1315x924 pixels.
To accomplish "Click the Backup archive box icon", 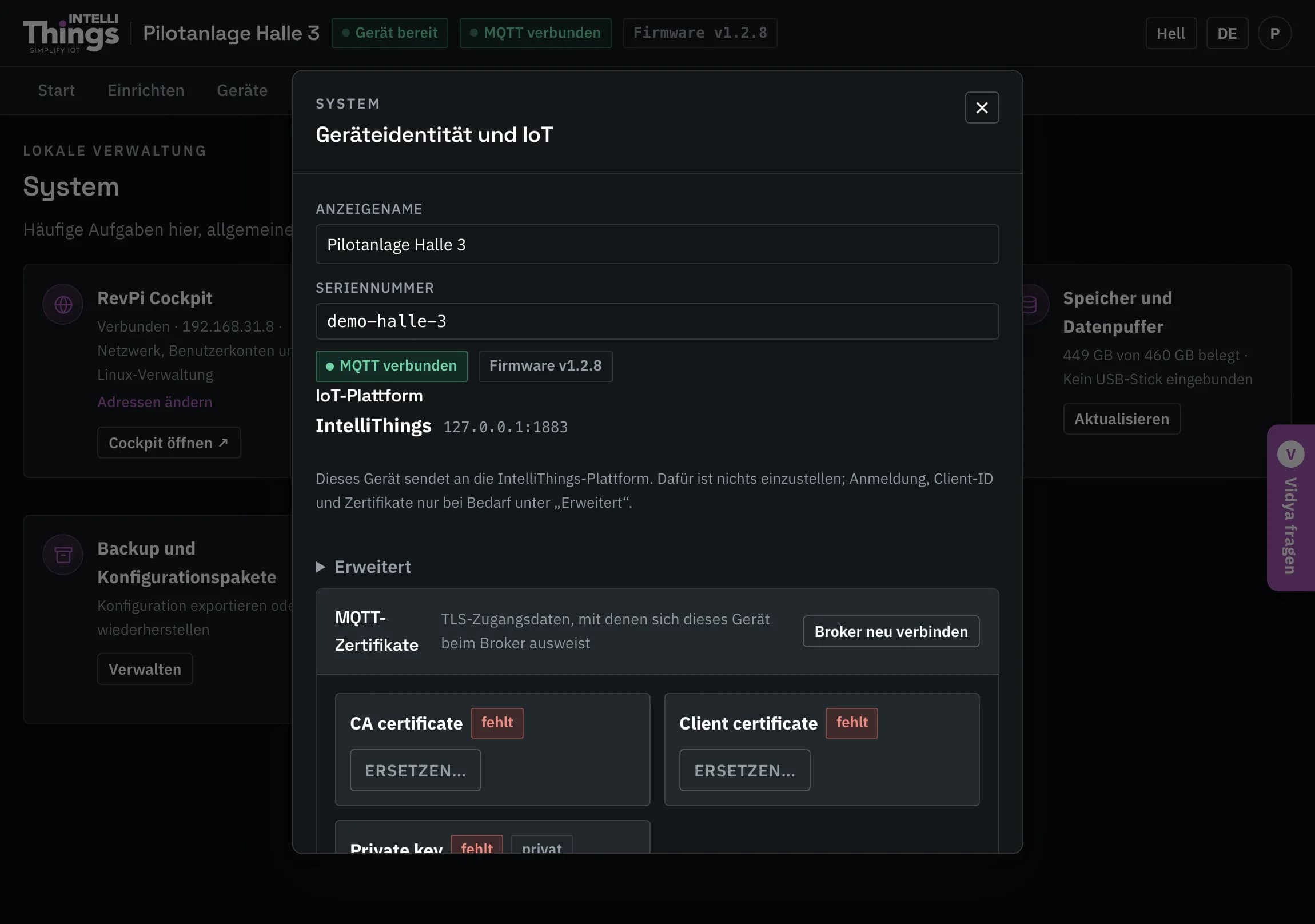I will (63, 555).
